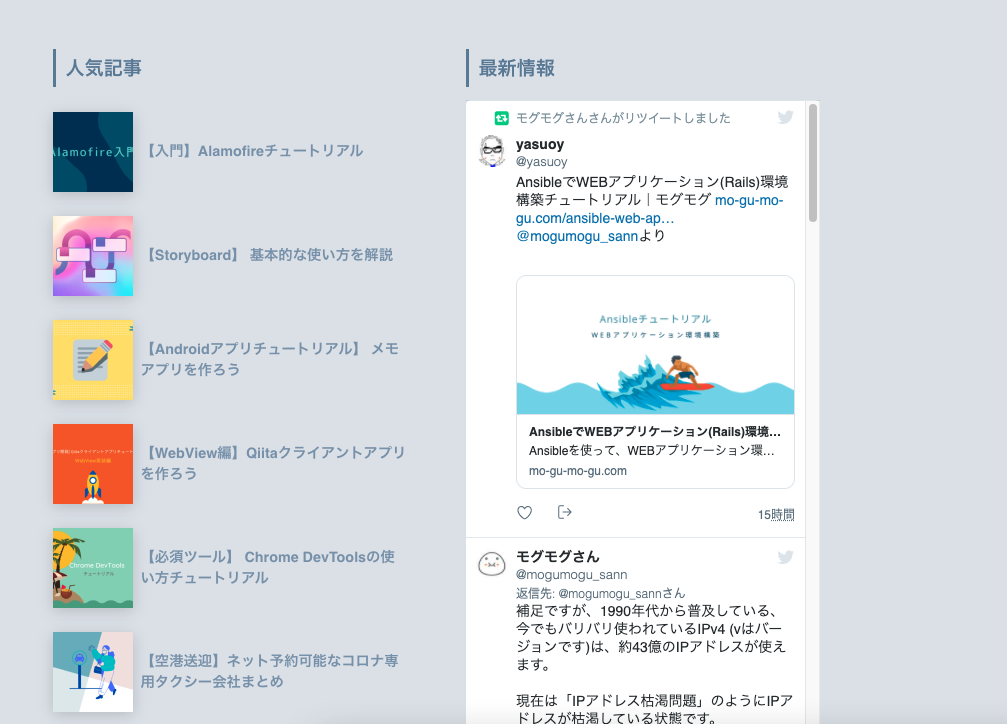This screenshot has width=1007, height=724.
Task: Open the airport taxi article thumbnail
Action: (x=93, y=672)
